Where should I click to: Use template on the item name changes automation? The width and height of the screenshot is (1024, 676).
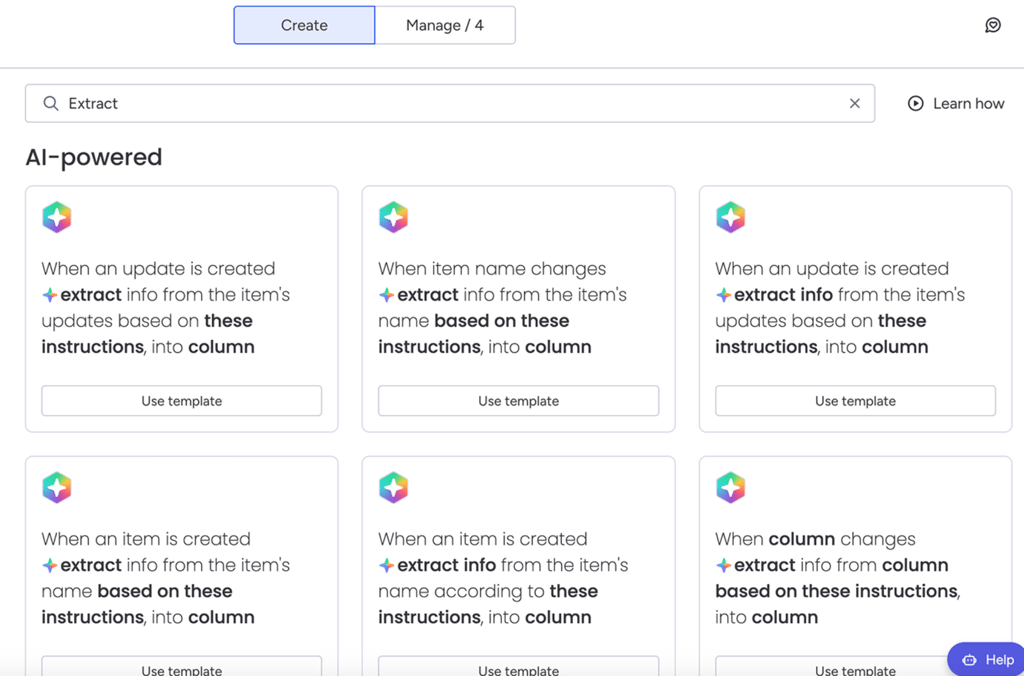coord(518,400)
